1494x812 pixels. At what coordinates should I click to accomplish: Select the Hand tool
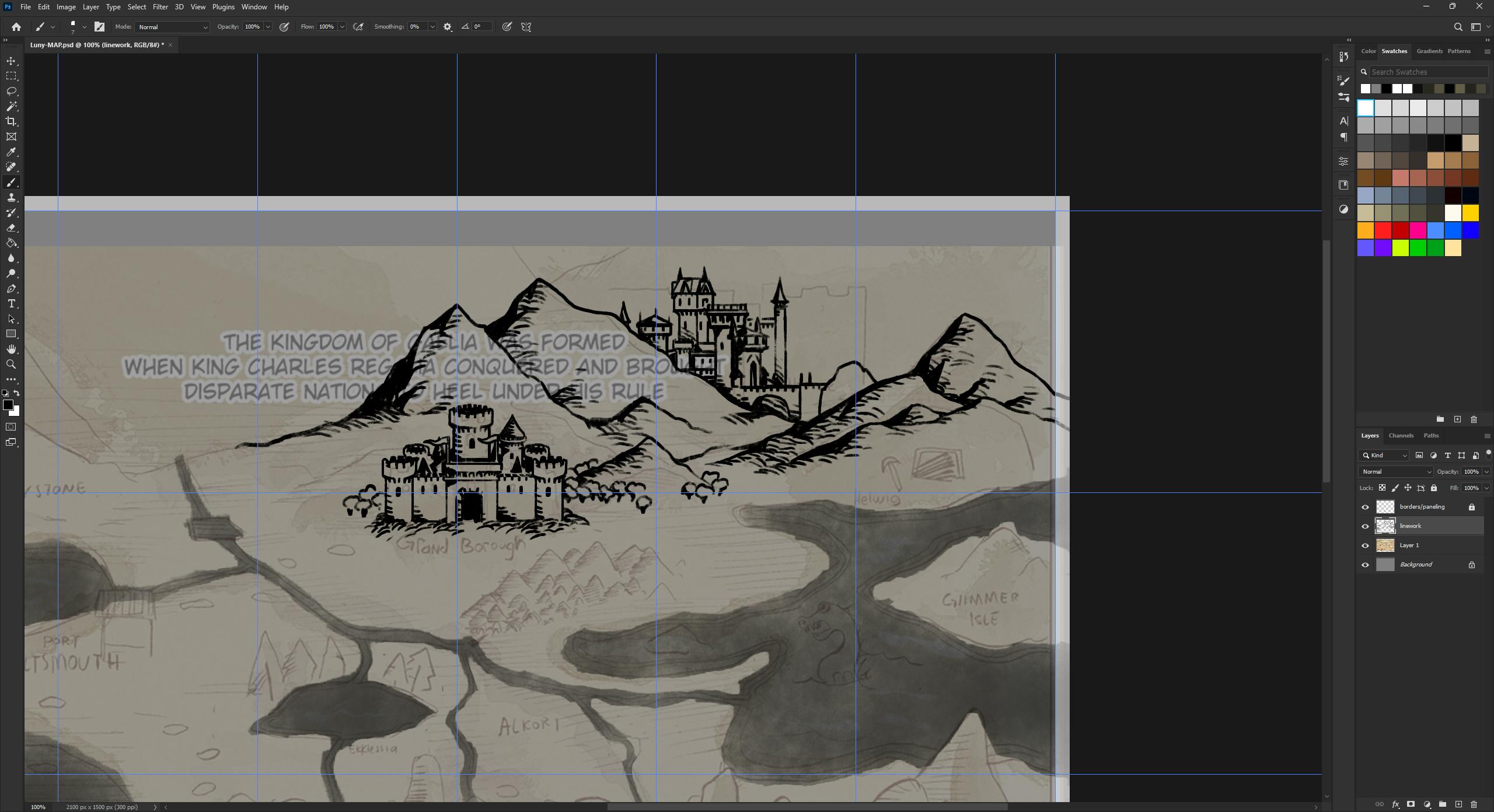11,349
